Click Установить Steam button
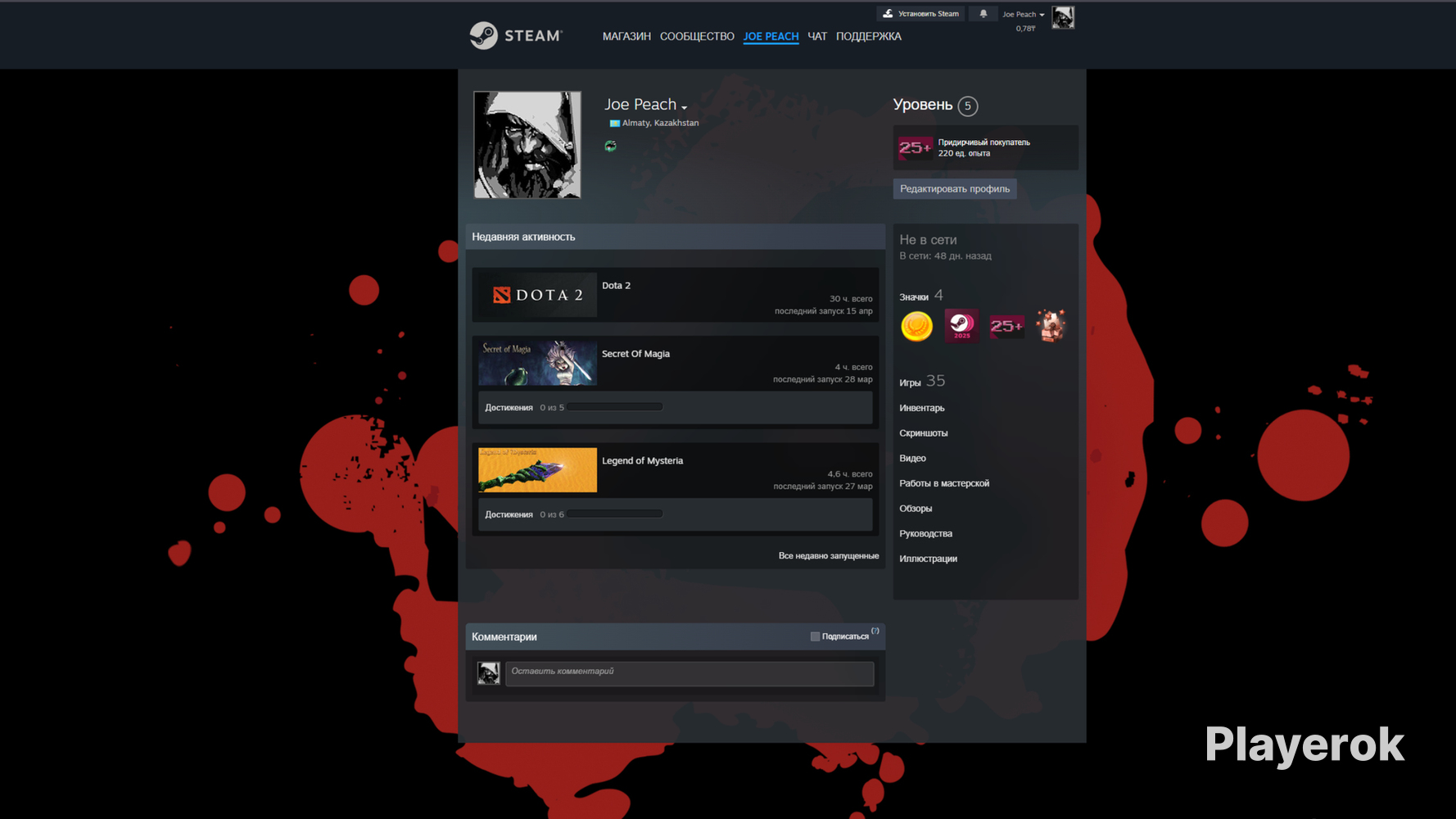The width and height of the screenshot is (1456, 819). pos(920,14)
